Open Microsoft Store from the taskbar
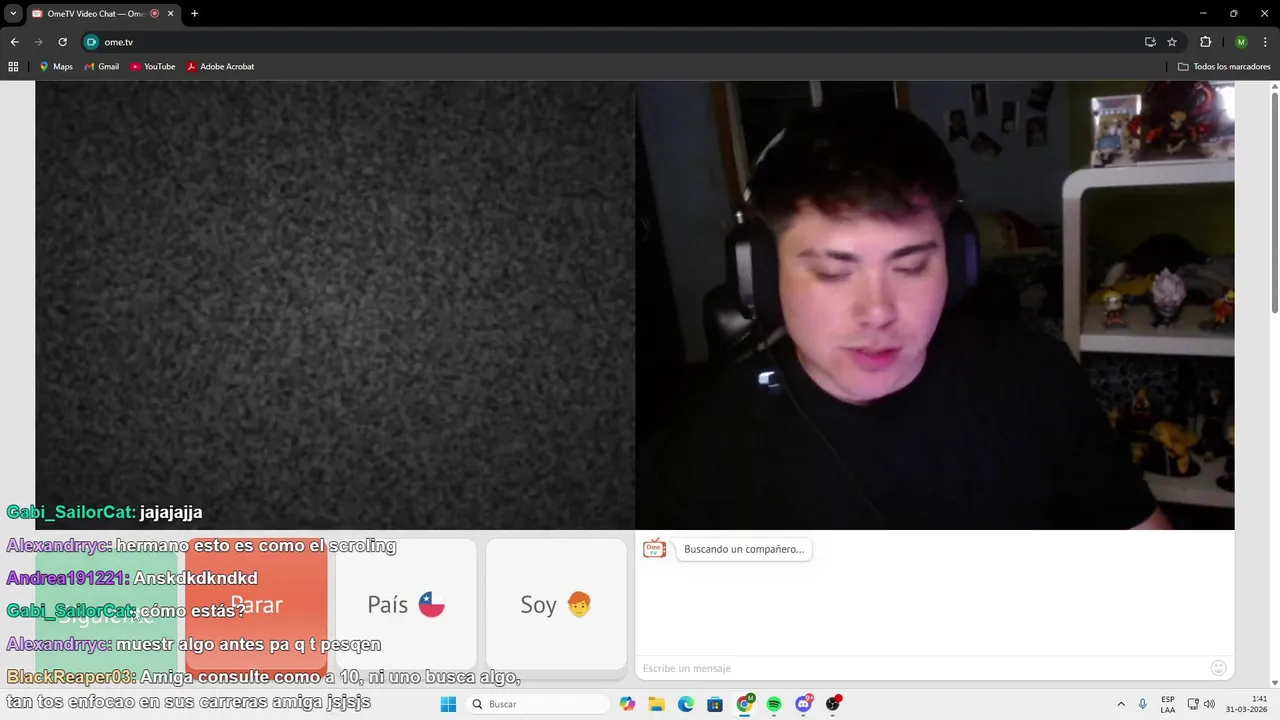 [x=715, y=704]
